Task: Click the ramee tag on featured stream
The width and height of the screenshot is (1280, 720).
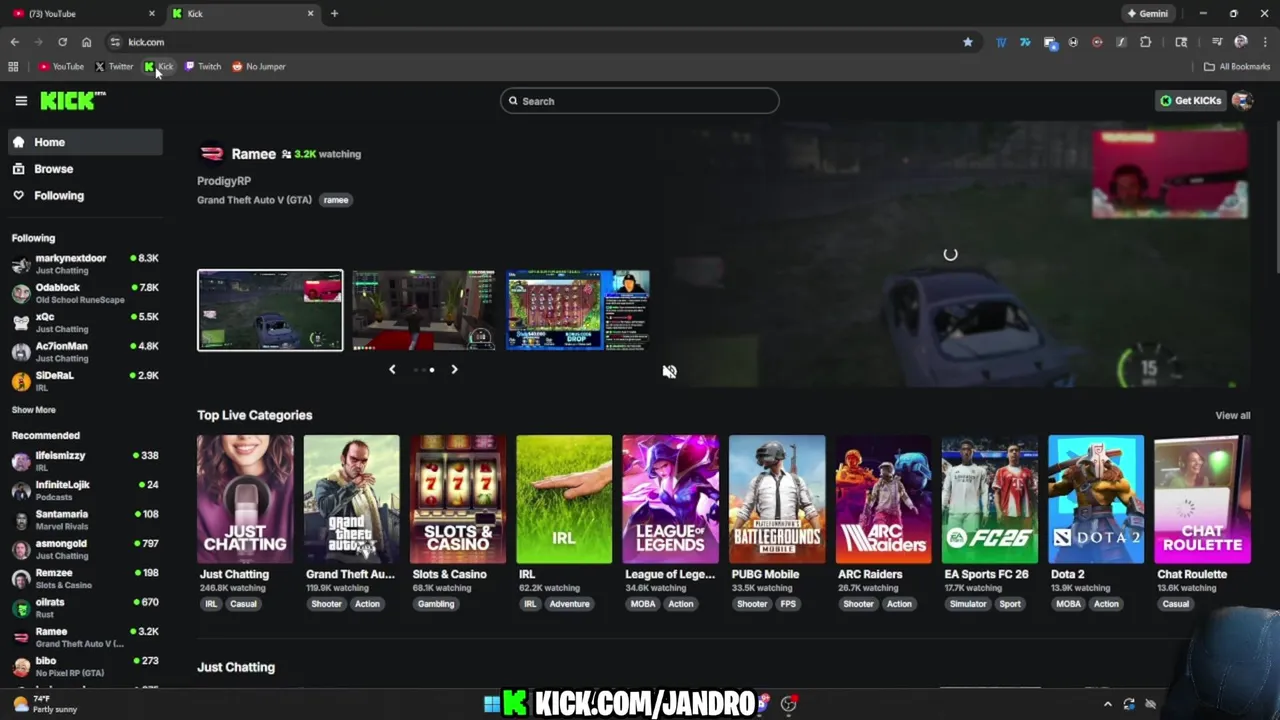Action: click(336, 200)
